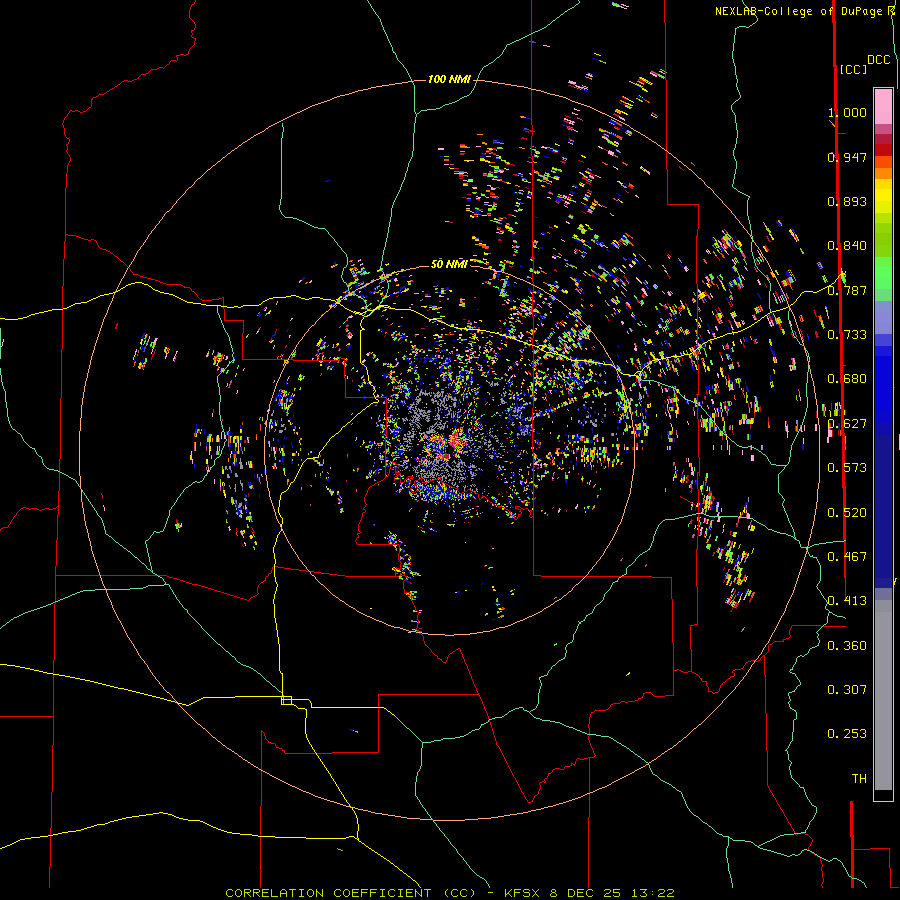Viewport: 900px width, 900px height.
Task: Click the TH label at the legend bottom
Action: click(x=859, y=779)
